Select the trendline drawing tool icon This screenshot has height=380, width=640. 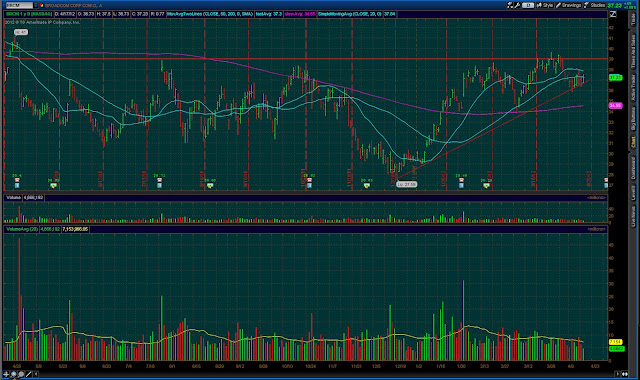(29, 374)
